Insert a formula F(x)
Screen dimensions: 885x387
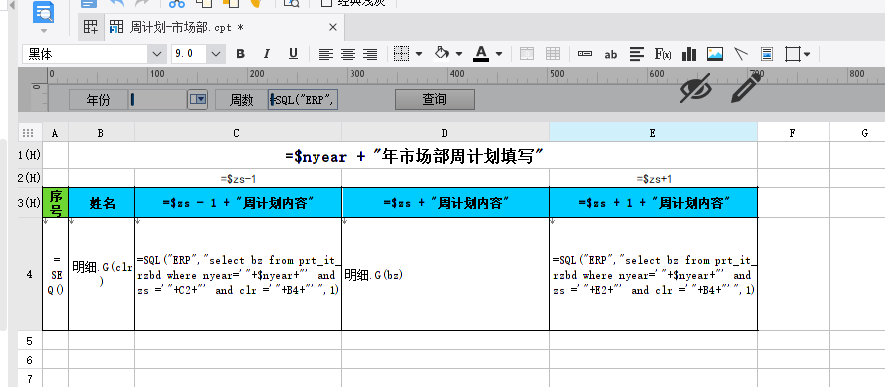point(663,54)
